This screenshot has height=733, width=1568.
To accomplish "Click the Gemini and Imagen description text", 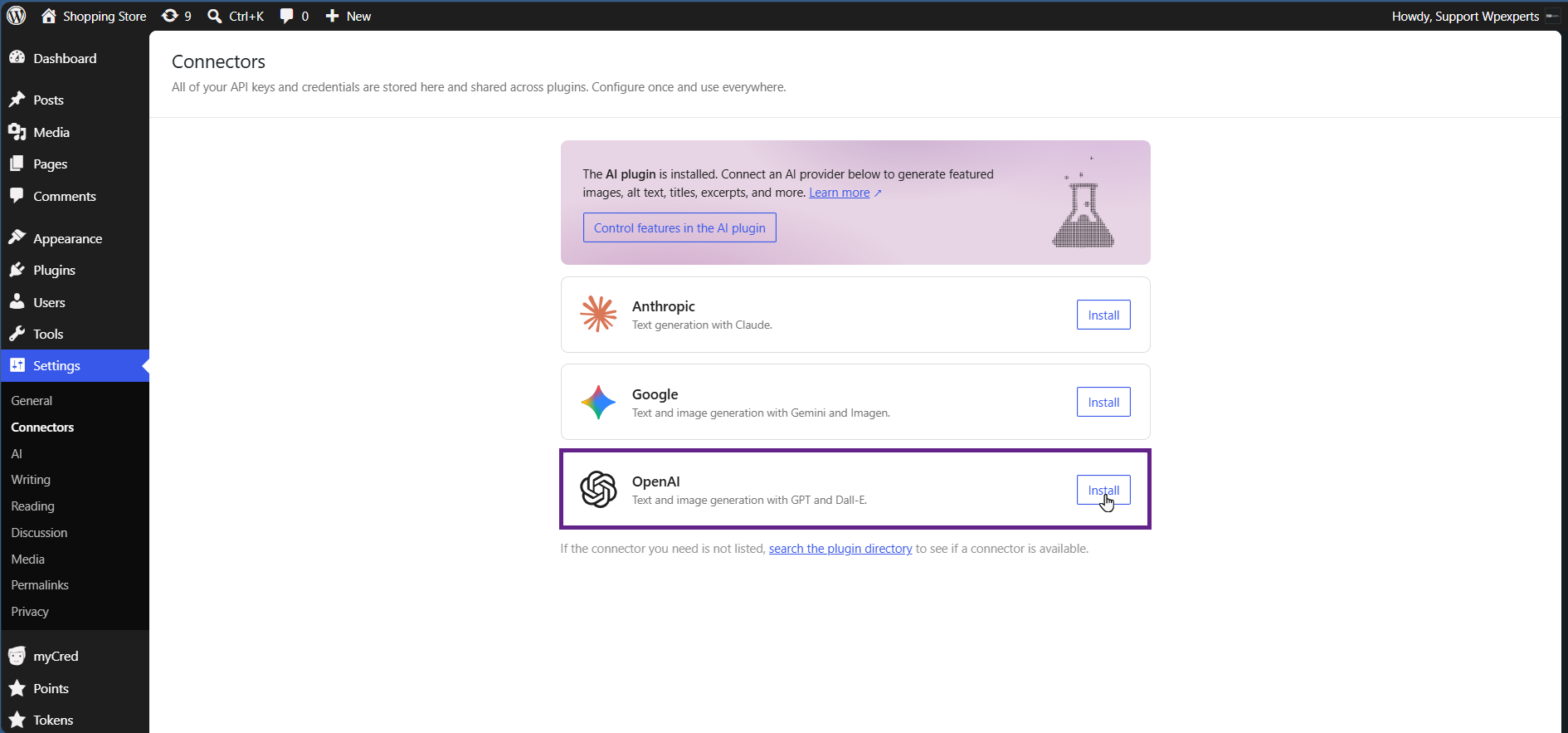I will [761, 413].
